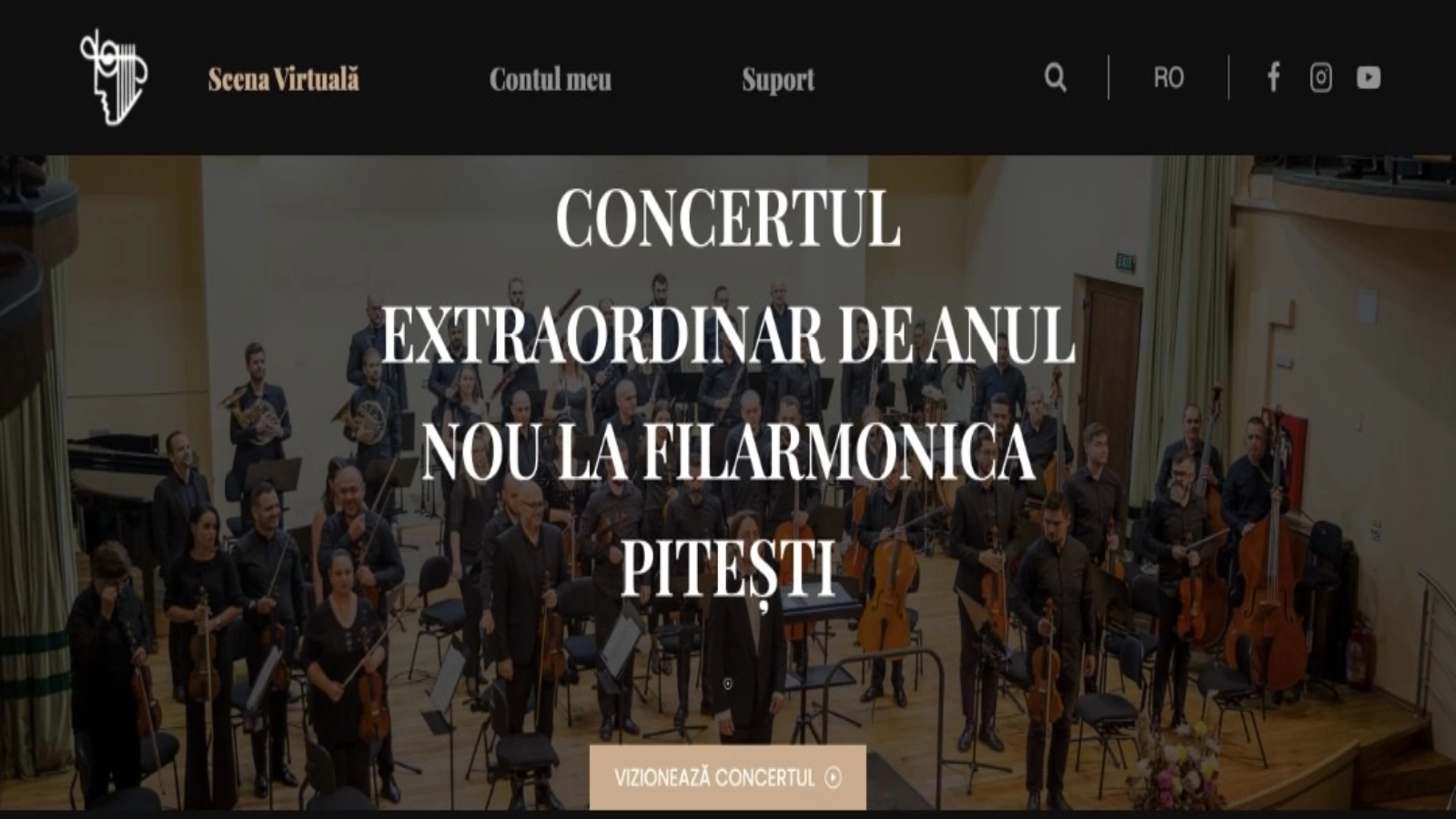1456x819 pixels.
Task: Click the headline word CONCERTUL
Action: pos(728,218)
